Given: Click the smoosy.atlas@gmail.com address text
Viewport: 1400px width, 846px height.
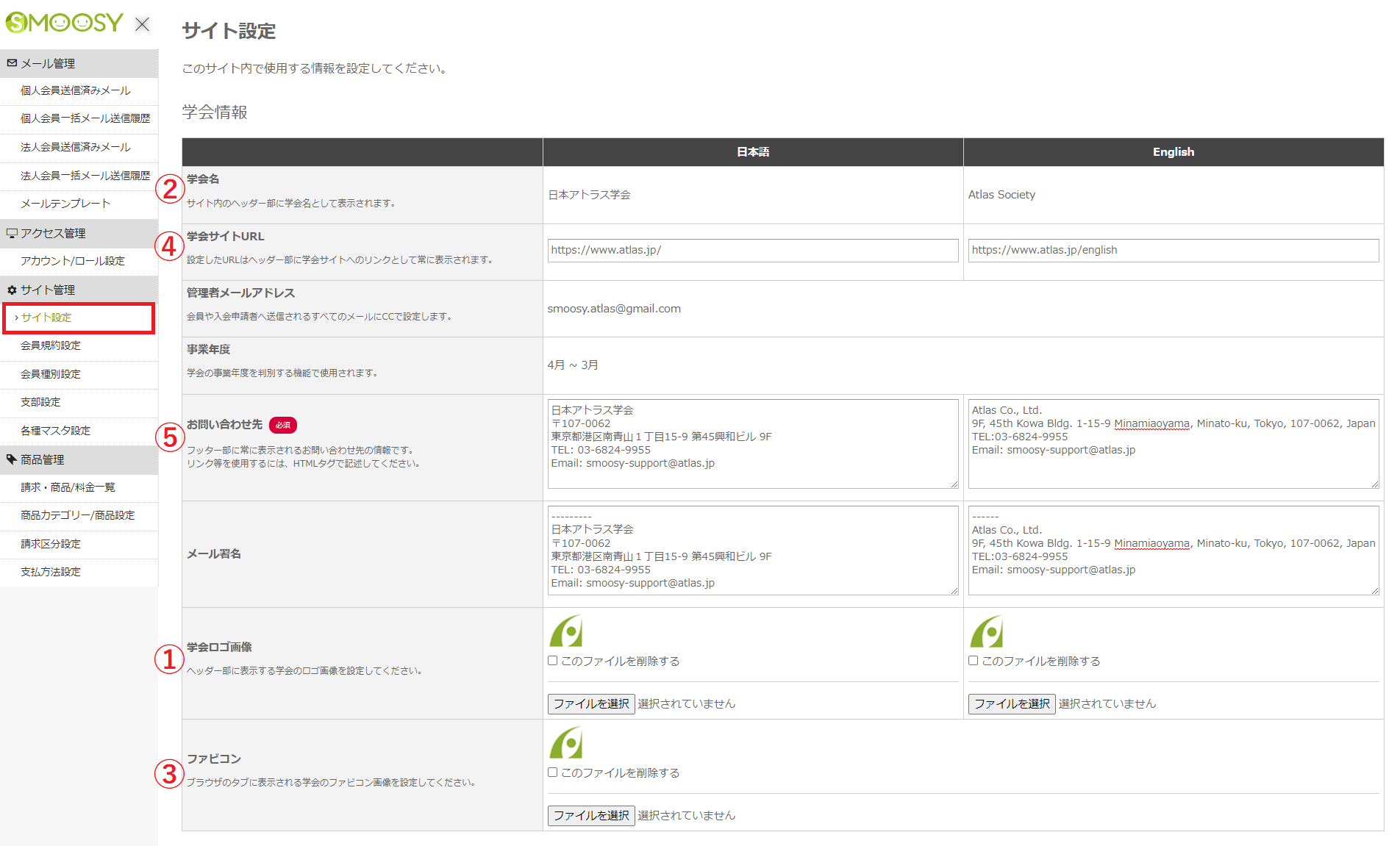Looking at the screenshot, I should click(x=614, y=309).
